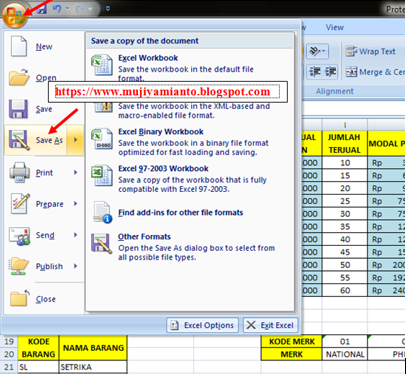Screen dimensions: 407x382
Task: Choose Open from the Office menu
Action: click(44, 78)
